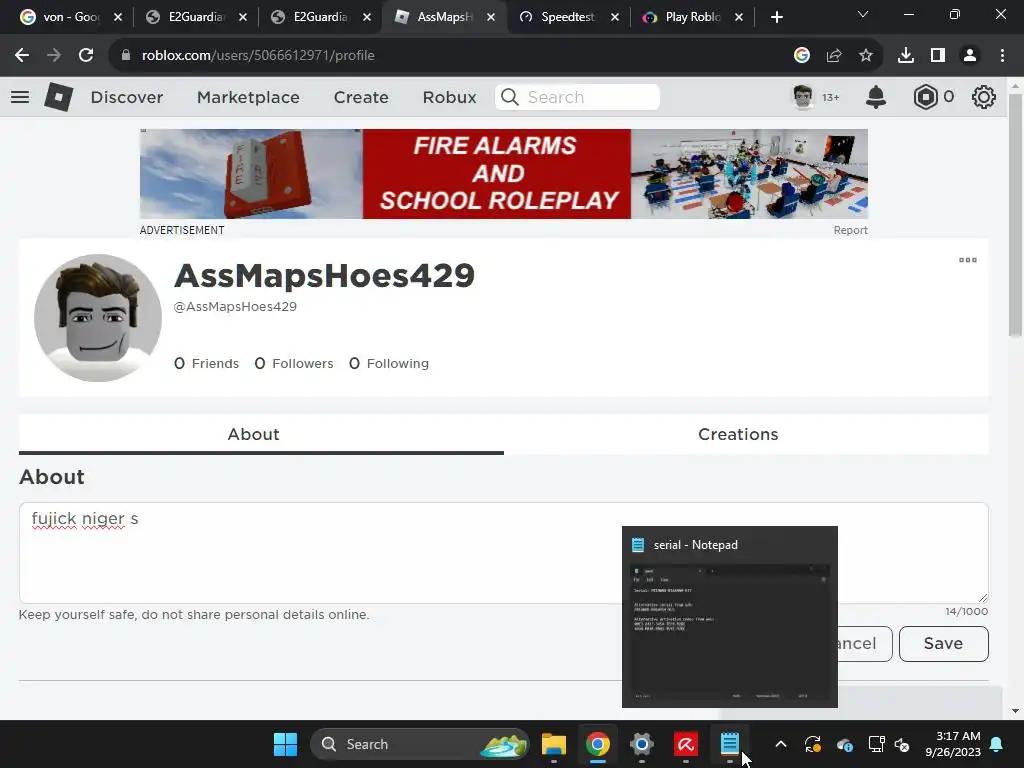Open the Roblox hamburger navigation menu
This screenshot has width=1024, height=768.
click(20, 97)
